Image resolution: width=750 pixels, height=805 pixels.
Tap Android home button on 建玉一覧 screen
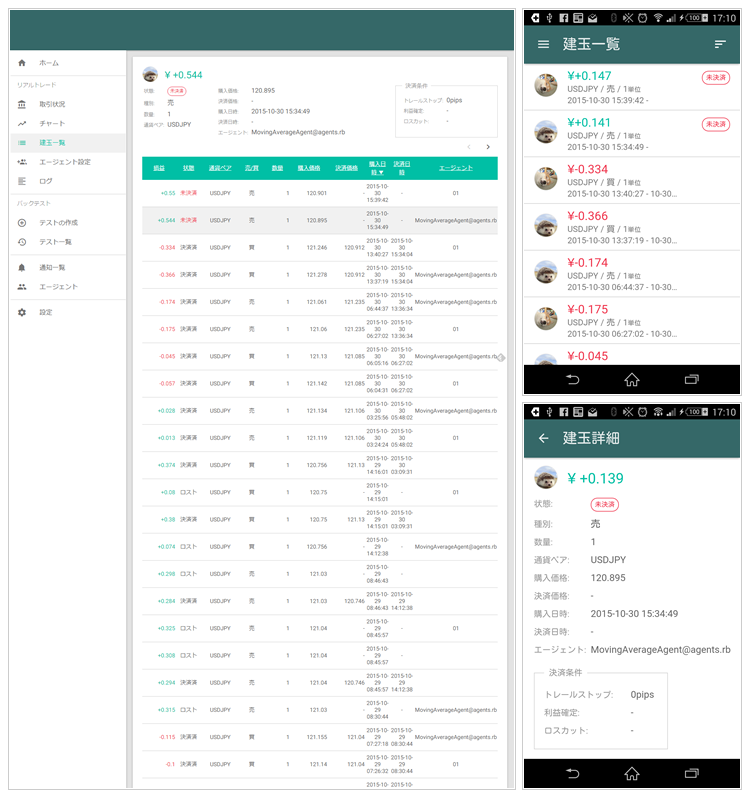[x=632, y=380]
